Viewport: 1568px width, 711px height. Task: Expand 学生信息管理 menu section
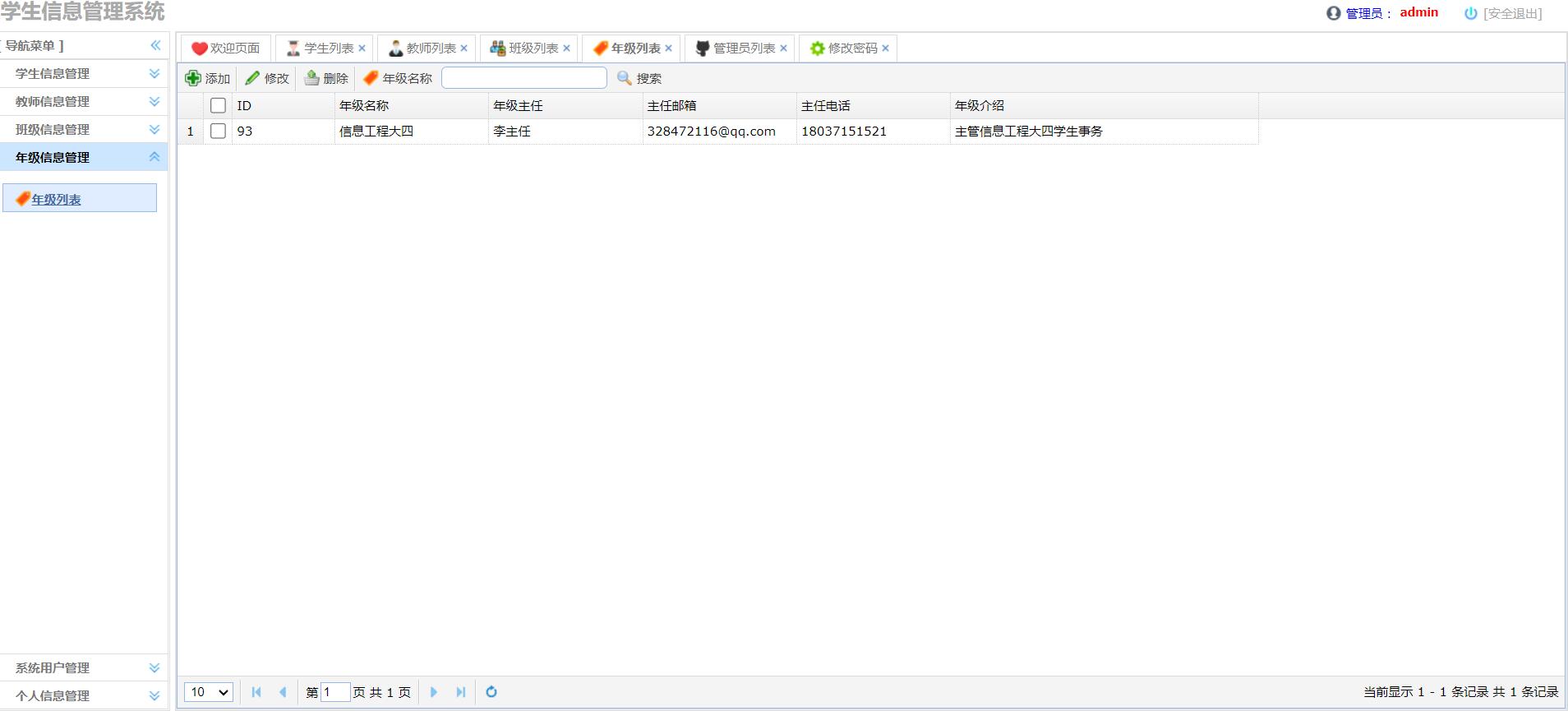pos(154,73)
